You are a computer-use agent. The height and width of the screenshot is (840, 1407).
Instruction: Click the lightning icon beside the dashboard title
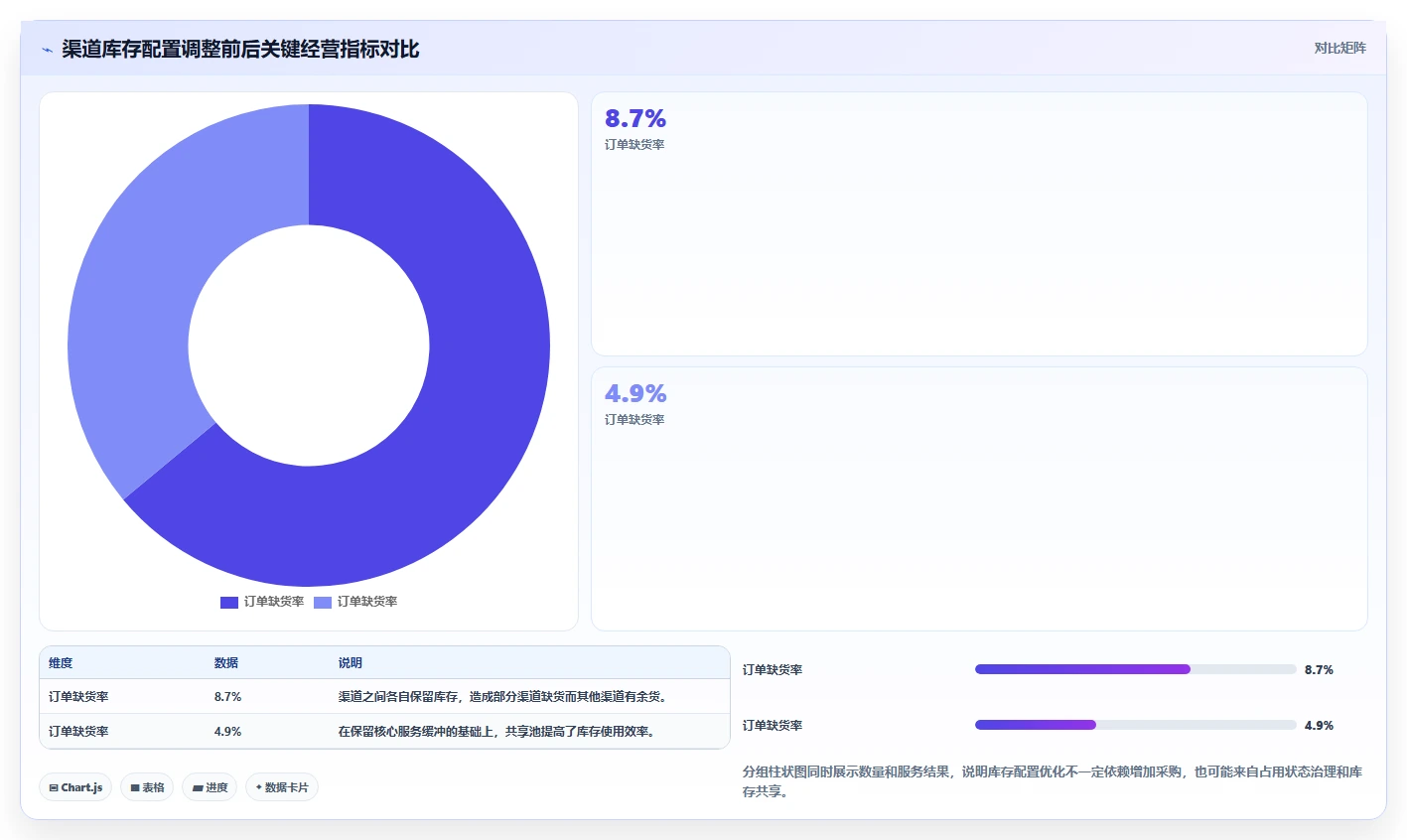(x=47, y=50)
